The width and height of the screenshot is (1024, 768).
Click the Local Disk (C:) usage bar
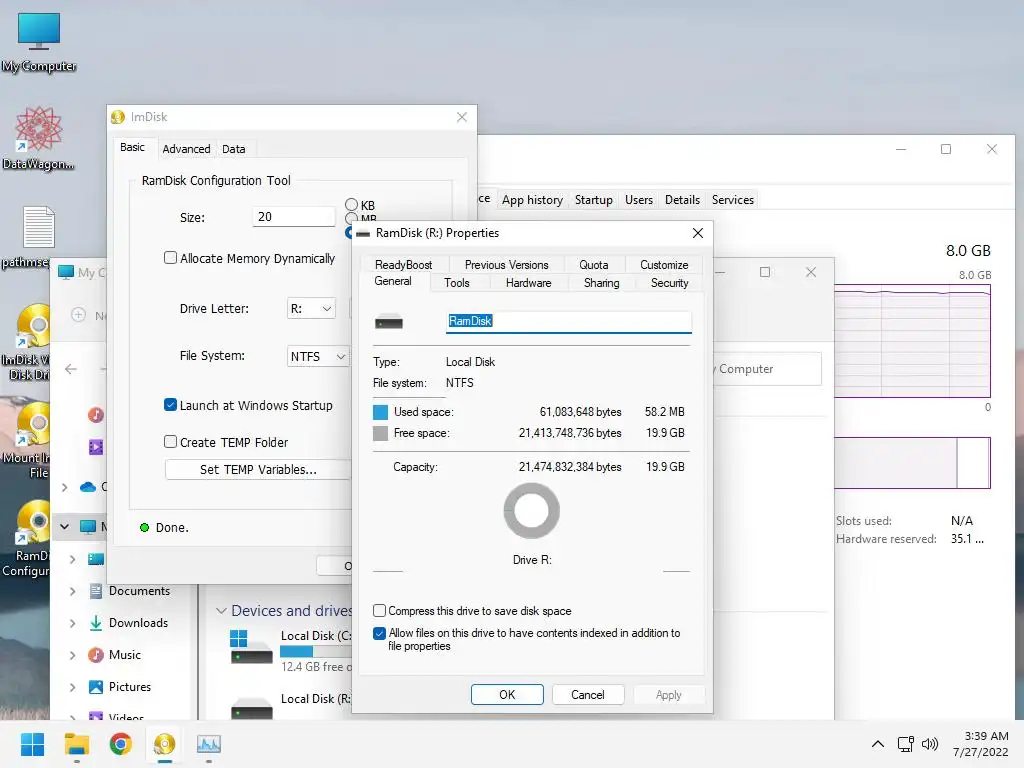315,651
